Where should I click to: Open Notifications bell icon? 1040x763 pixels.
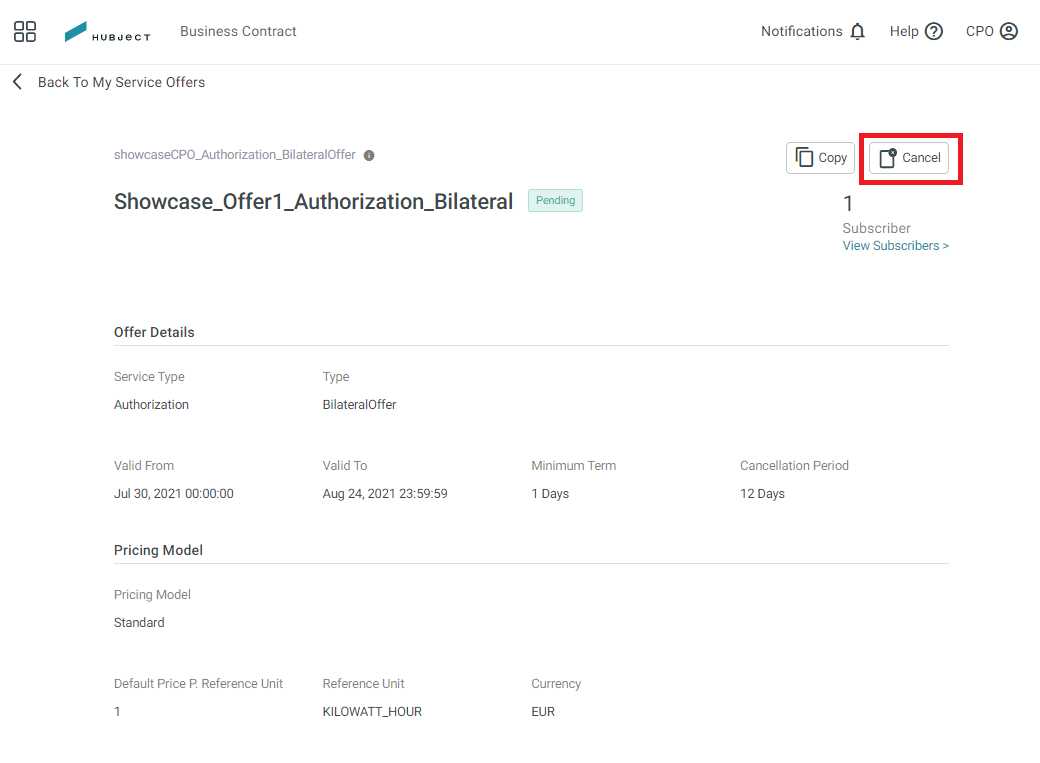pyautogui.click(x=858, y=31)
